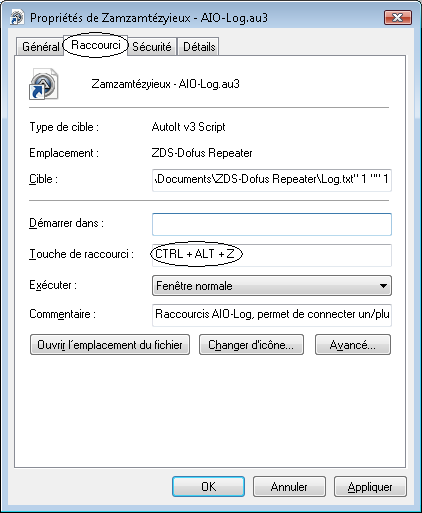The image size is (422, 513).
Task: Click the Touche de raccourci field
Action: point(272,255)
